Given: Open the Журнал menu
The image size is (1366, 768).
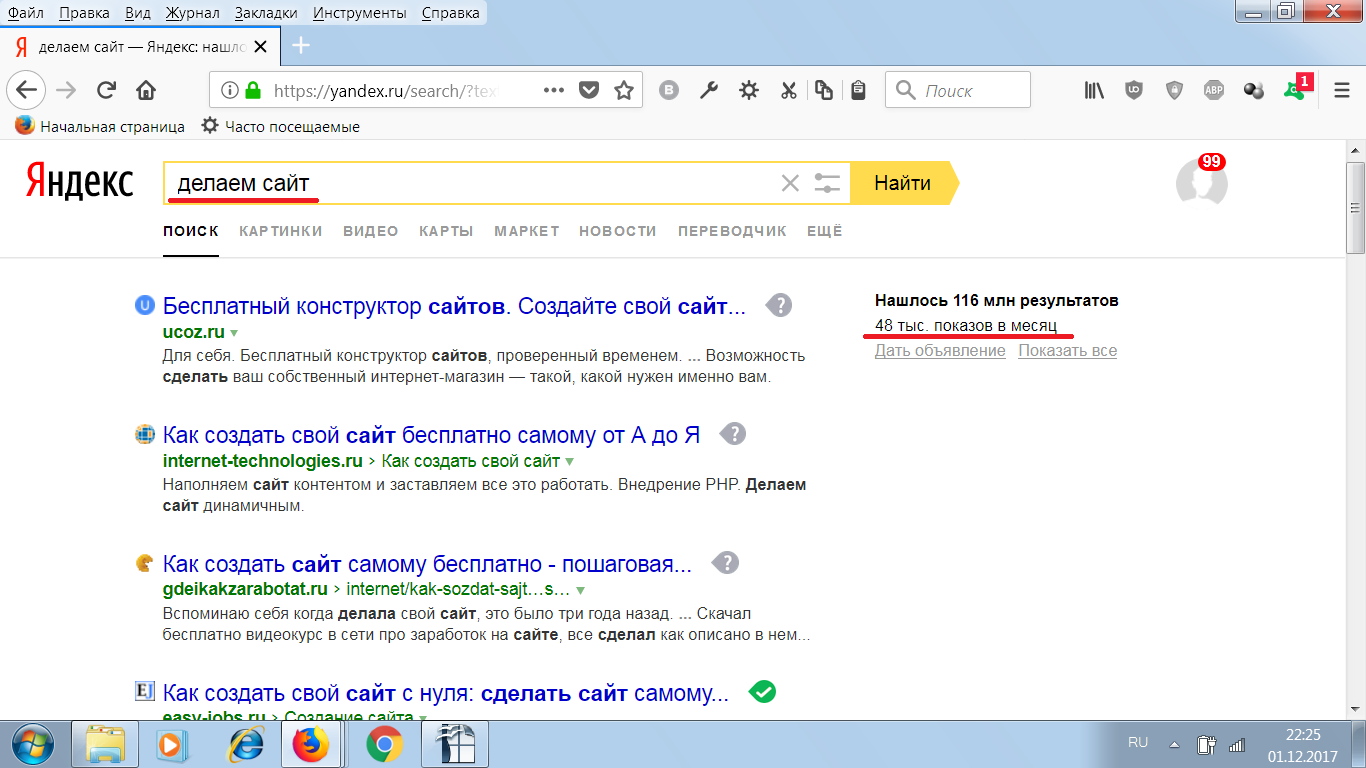Looking at the screenshot, I should (x=193, y=13).
